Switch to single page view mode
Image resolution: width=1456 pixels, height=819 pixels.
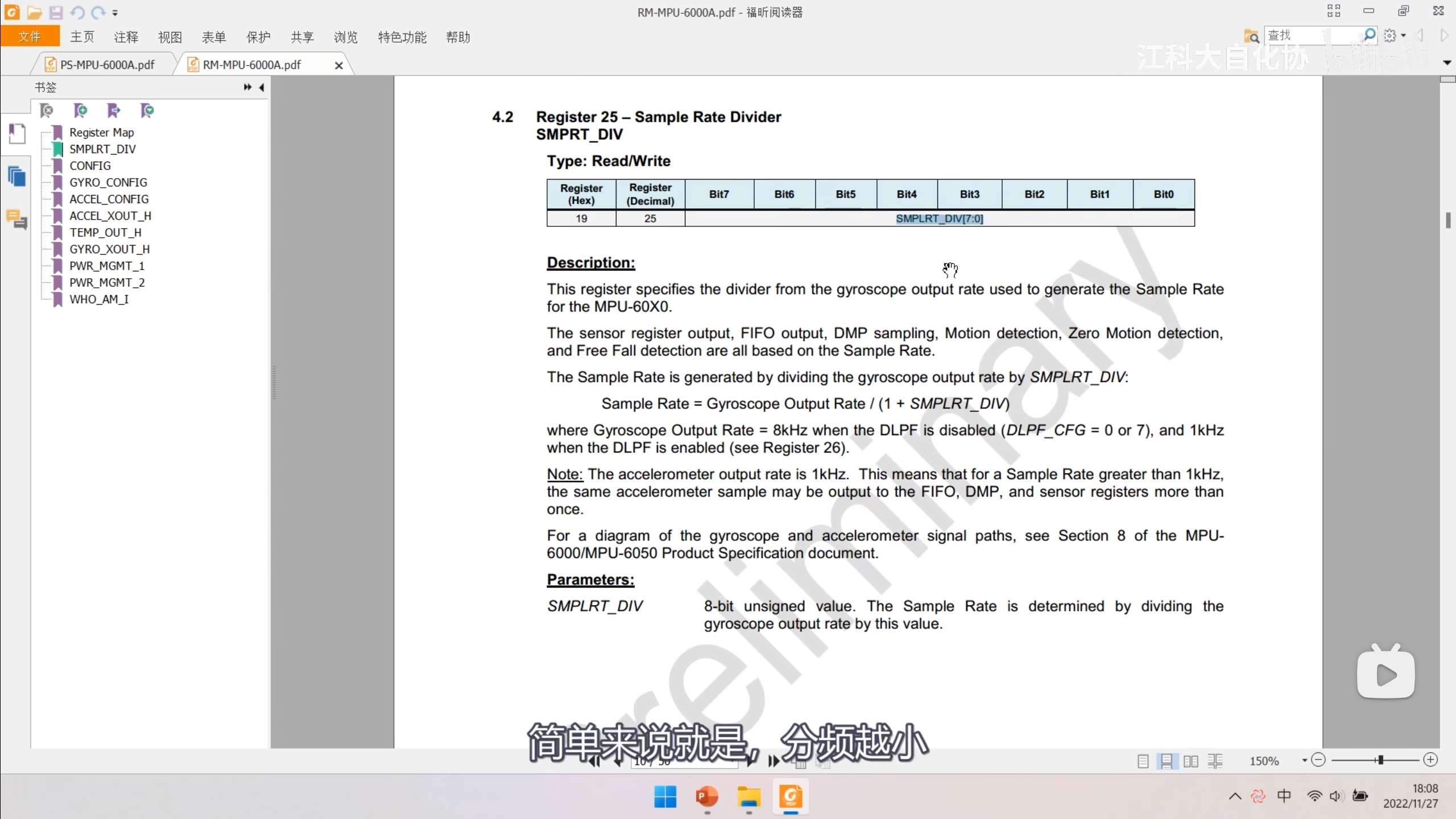(x=1143, y=761)
